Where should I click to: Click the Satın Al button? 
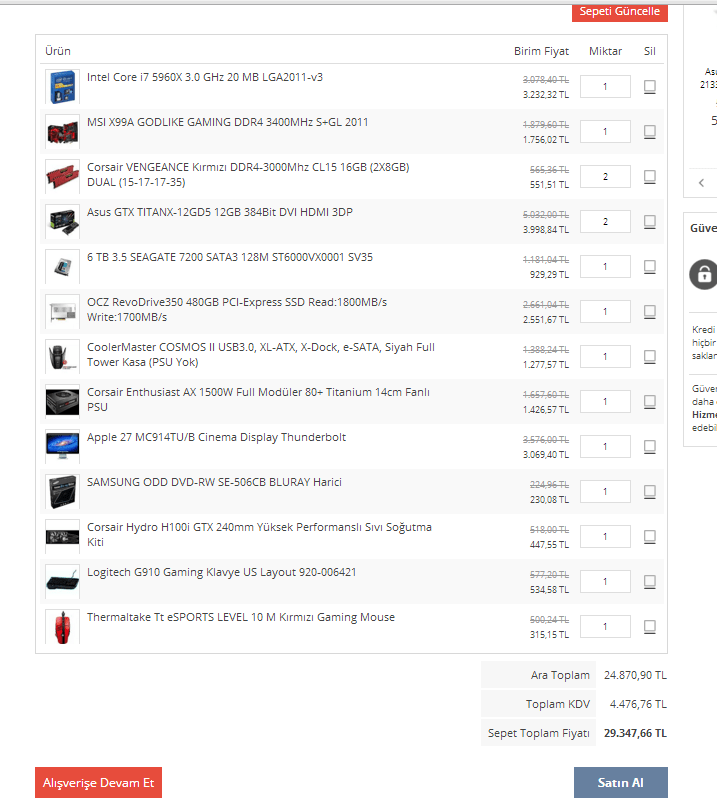tap(620, 782)
